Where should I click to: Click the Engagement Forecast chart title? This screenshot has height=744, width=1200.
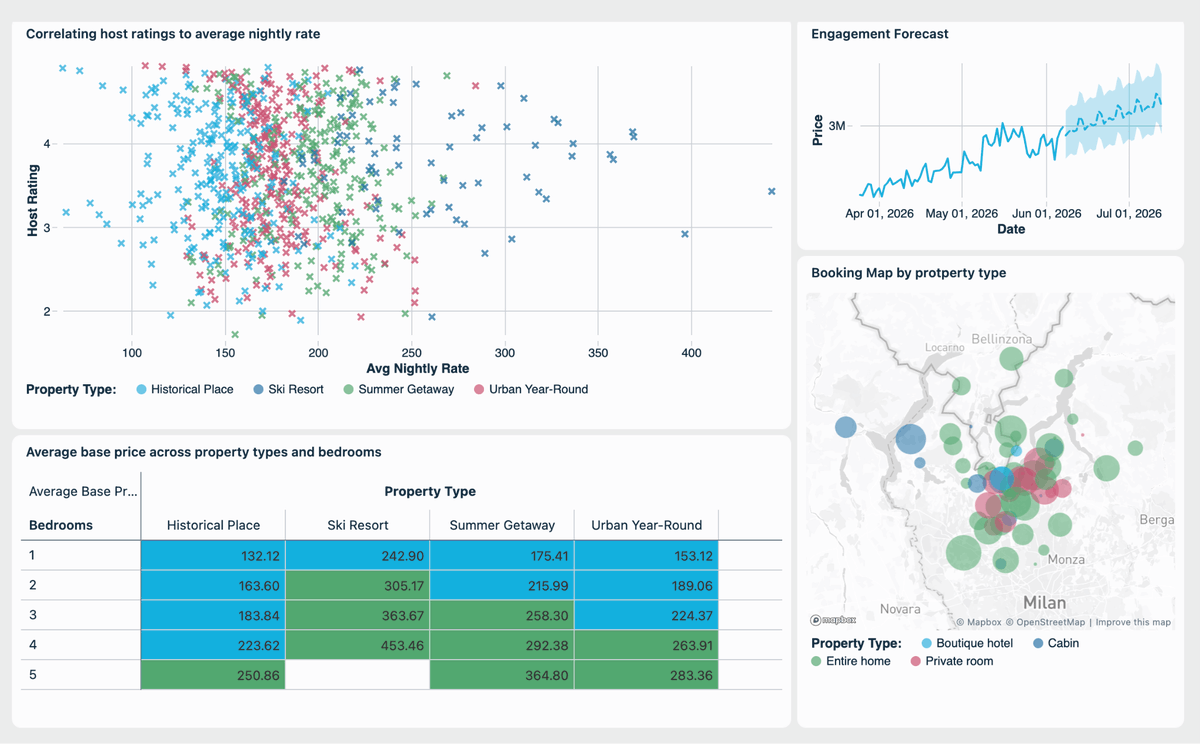coord(880,34)
